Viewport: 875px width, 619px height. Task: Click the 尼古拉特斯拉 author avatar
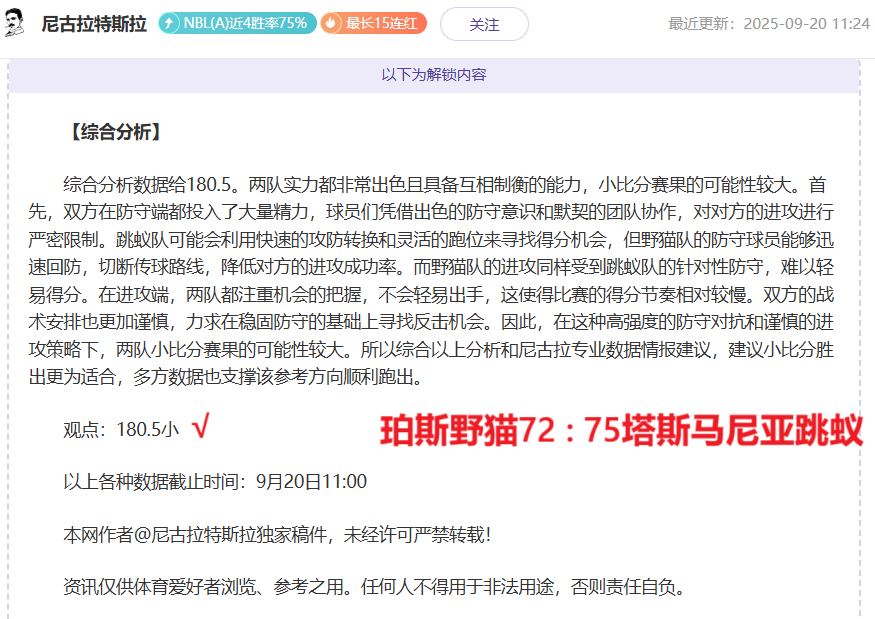[x=14, y=23]
